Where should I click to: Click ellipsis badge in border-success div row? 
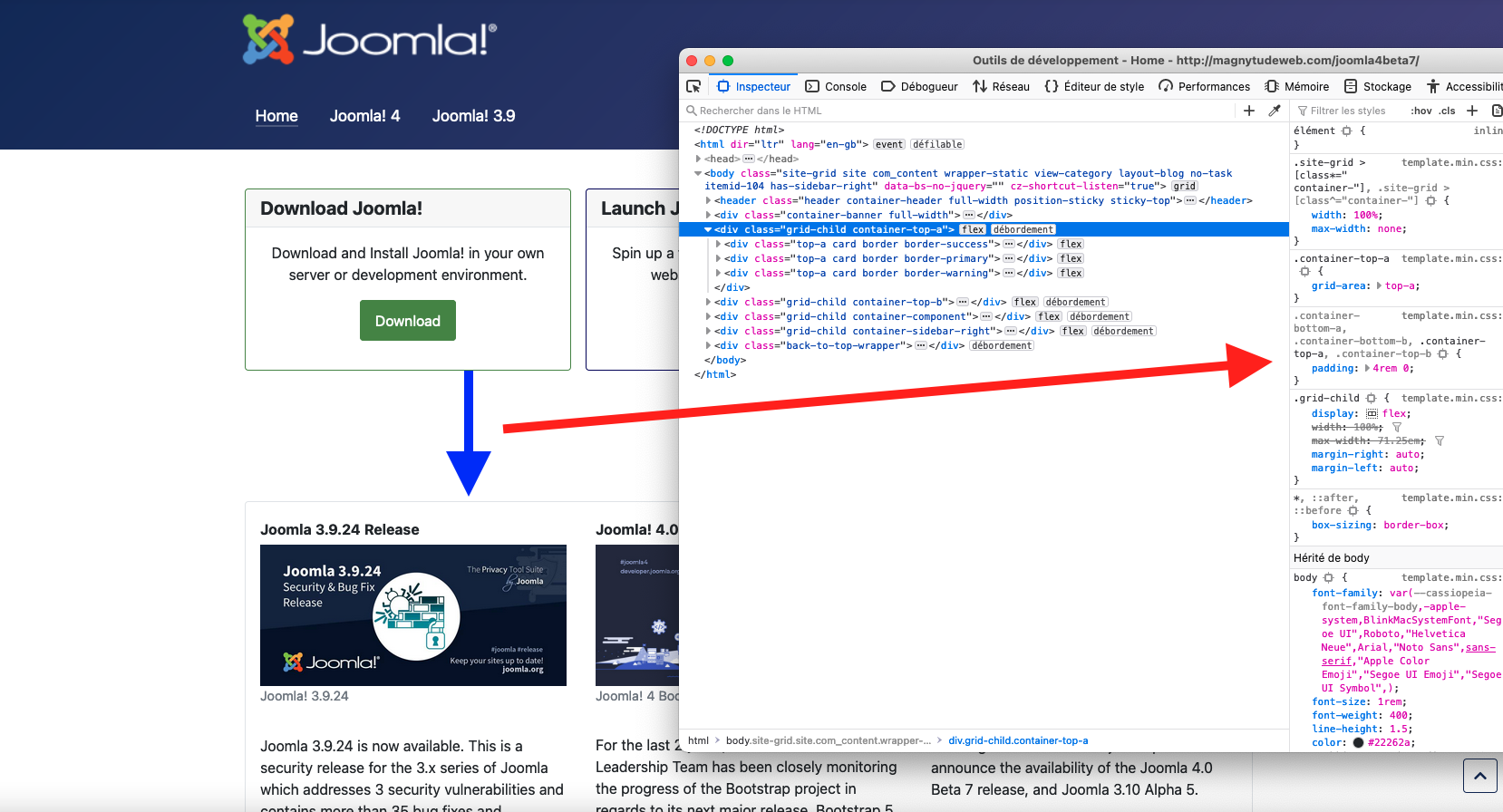point(1009,244)
